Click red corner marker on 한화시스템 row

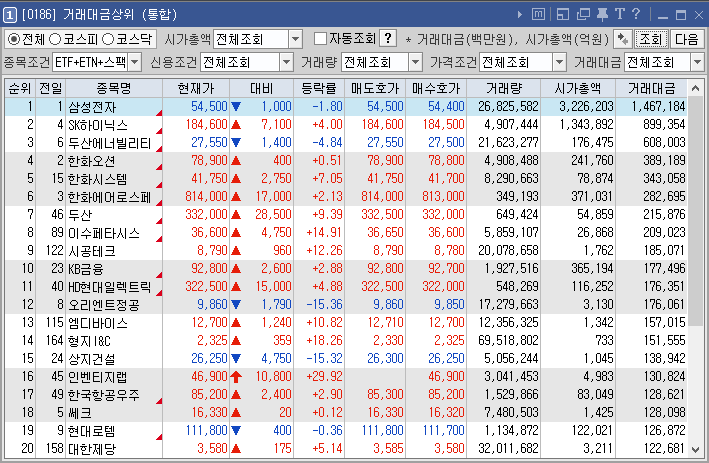point(159,184)
